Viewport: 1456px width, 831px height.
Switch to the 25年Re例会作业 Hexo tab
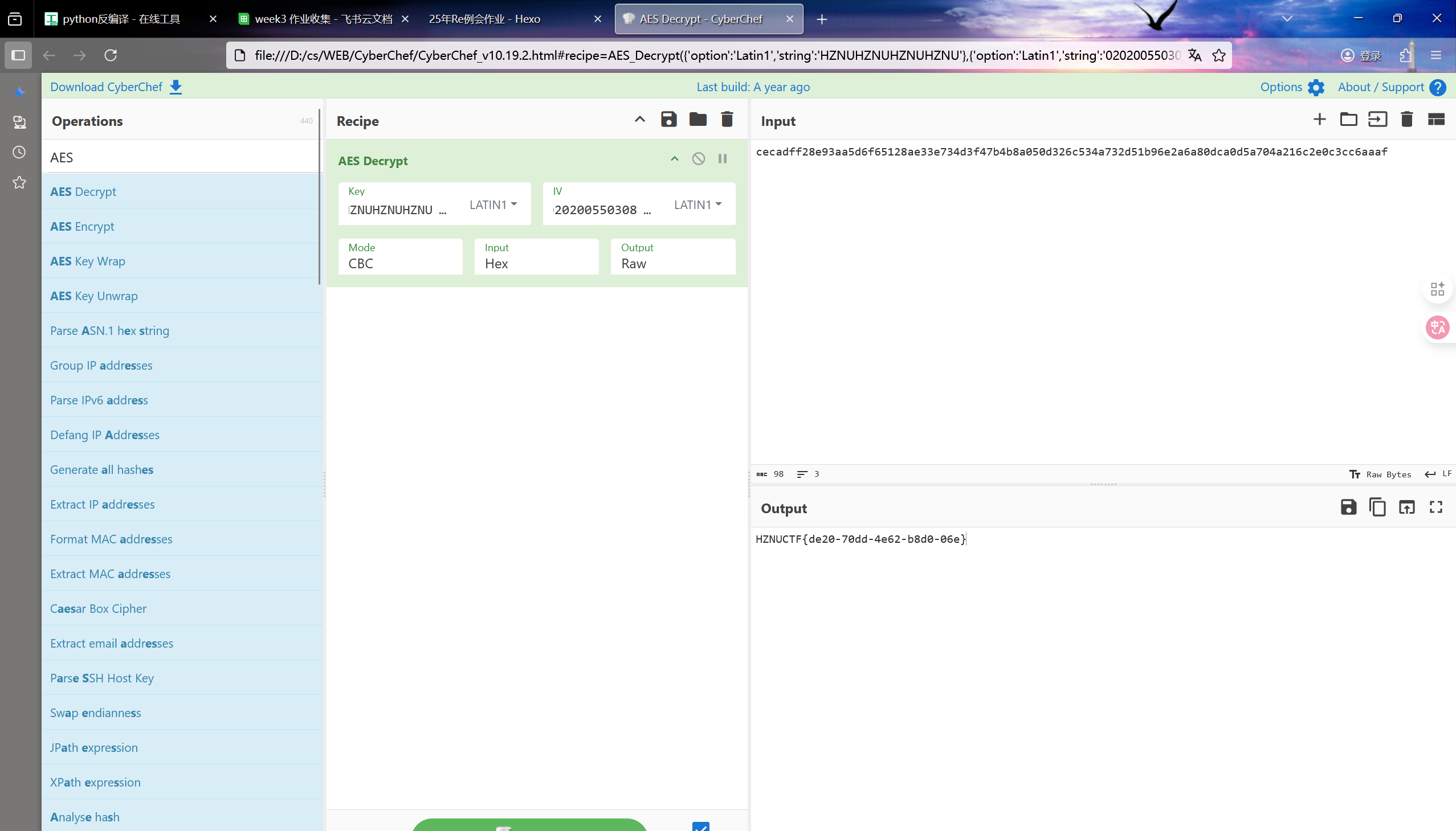484,19
